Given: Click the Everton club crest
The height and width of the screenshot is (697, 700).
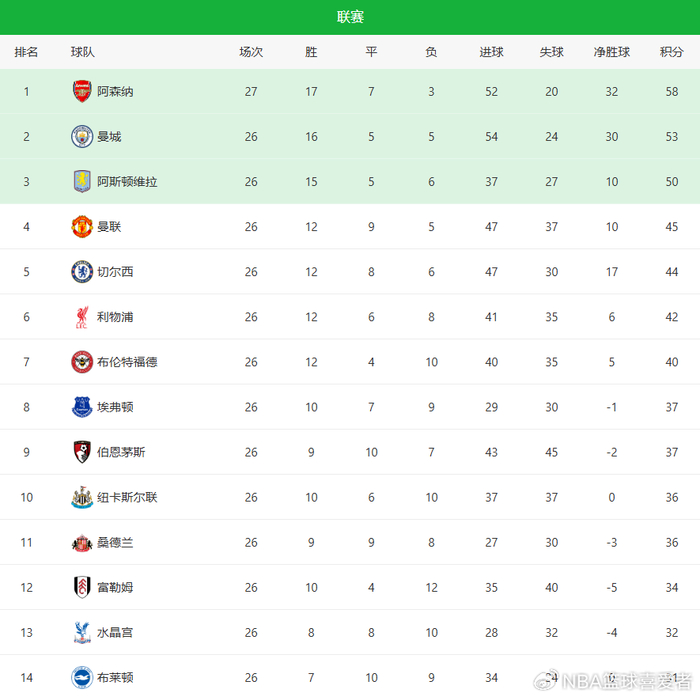Looking at the screenshot, I should pyautogui.click(x=81, y=407).
